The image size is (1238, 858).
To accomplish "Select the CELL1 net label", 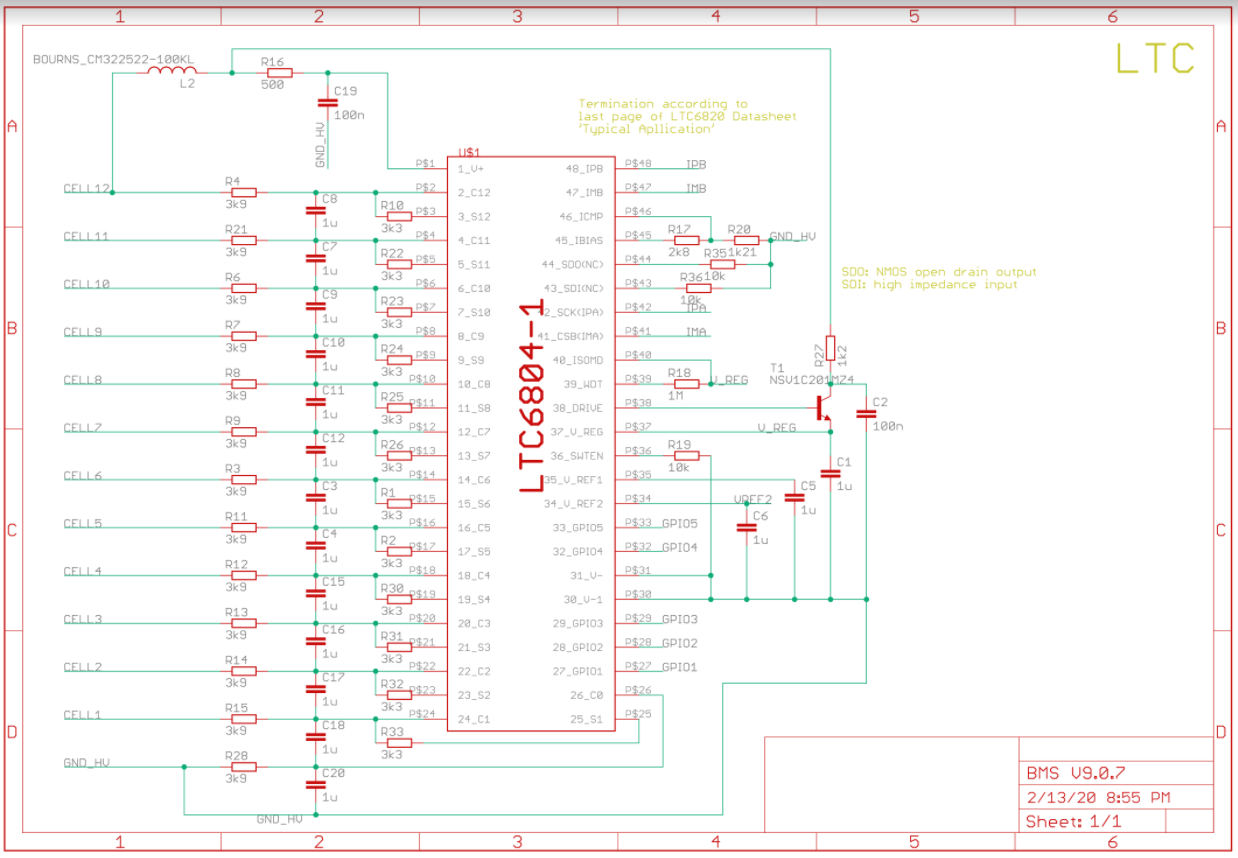I will pyautogui.click(x=83, y=716).
